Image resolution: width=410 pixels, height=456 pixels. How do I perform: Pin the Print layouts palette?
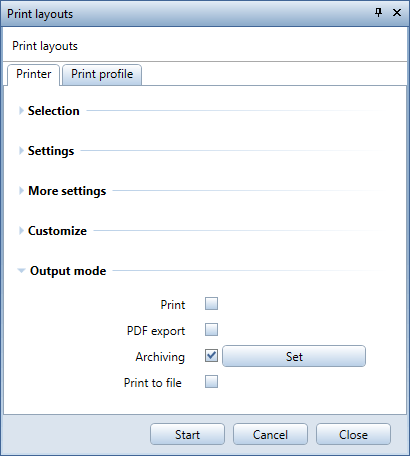378,13
